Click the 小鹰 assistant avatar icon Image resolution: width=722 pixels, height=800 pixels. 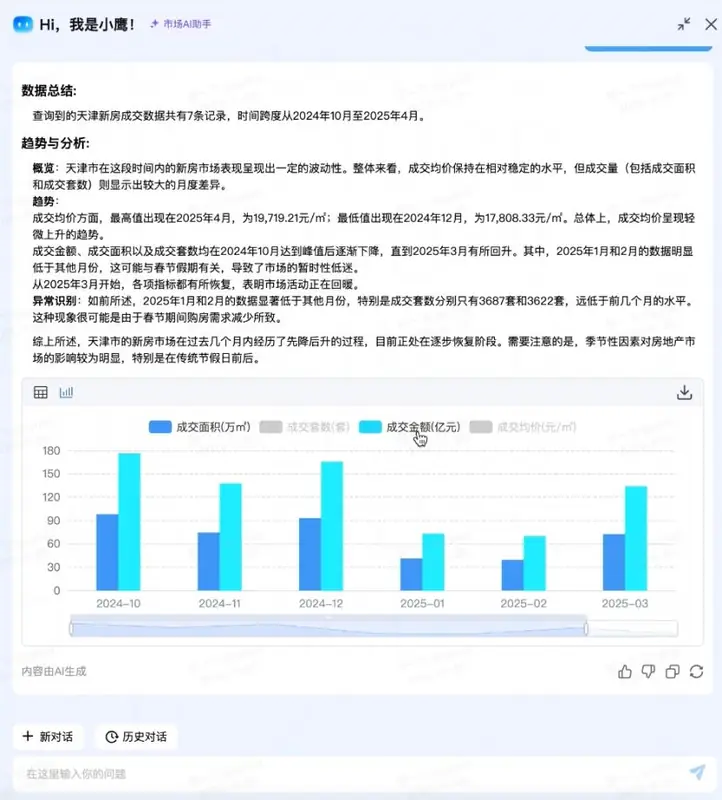click(x=23, y=24)
